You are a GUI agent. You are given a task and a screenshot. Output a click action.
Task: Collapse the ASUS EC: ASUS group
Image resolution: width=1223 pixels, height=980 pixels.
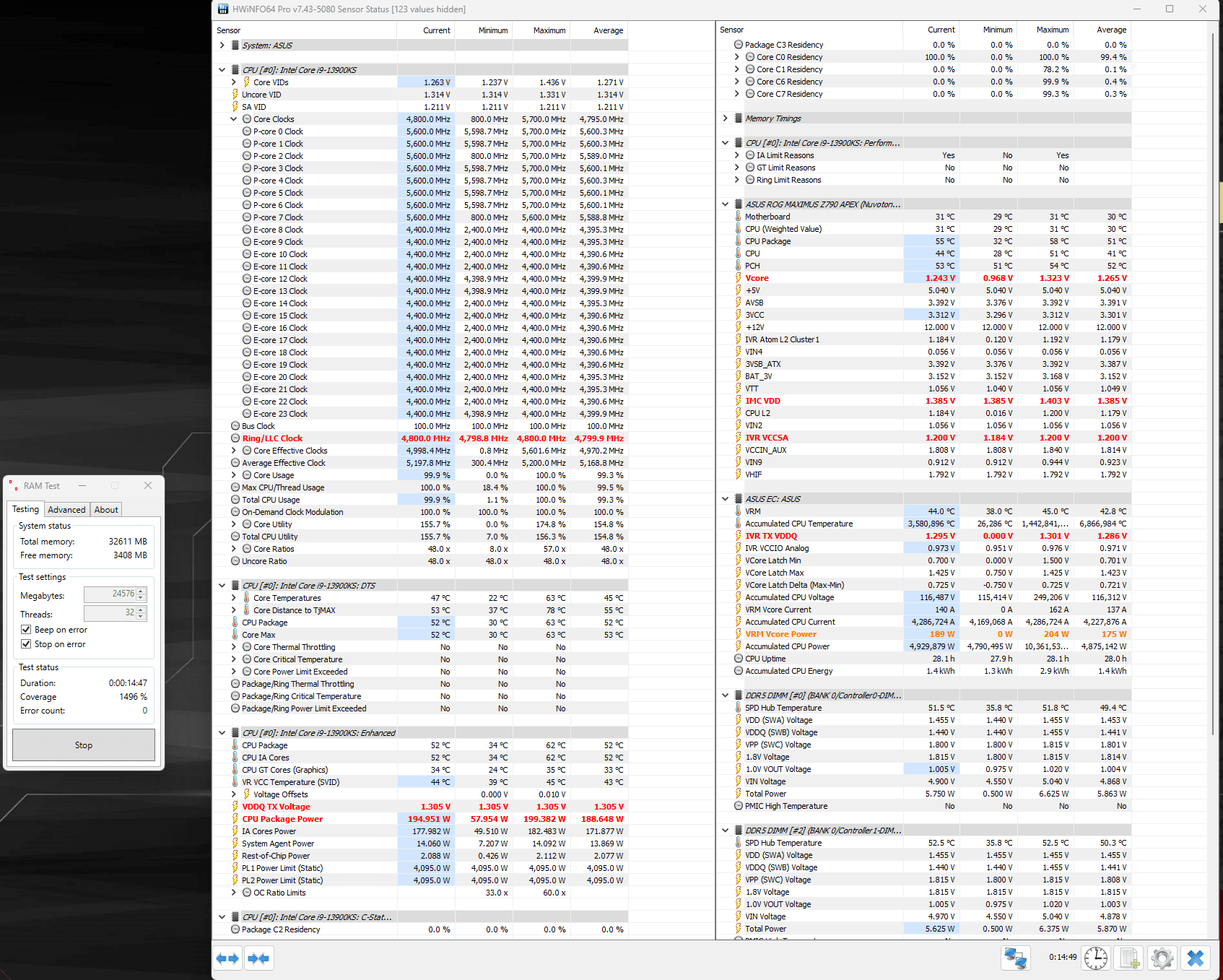coord(725,499)
